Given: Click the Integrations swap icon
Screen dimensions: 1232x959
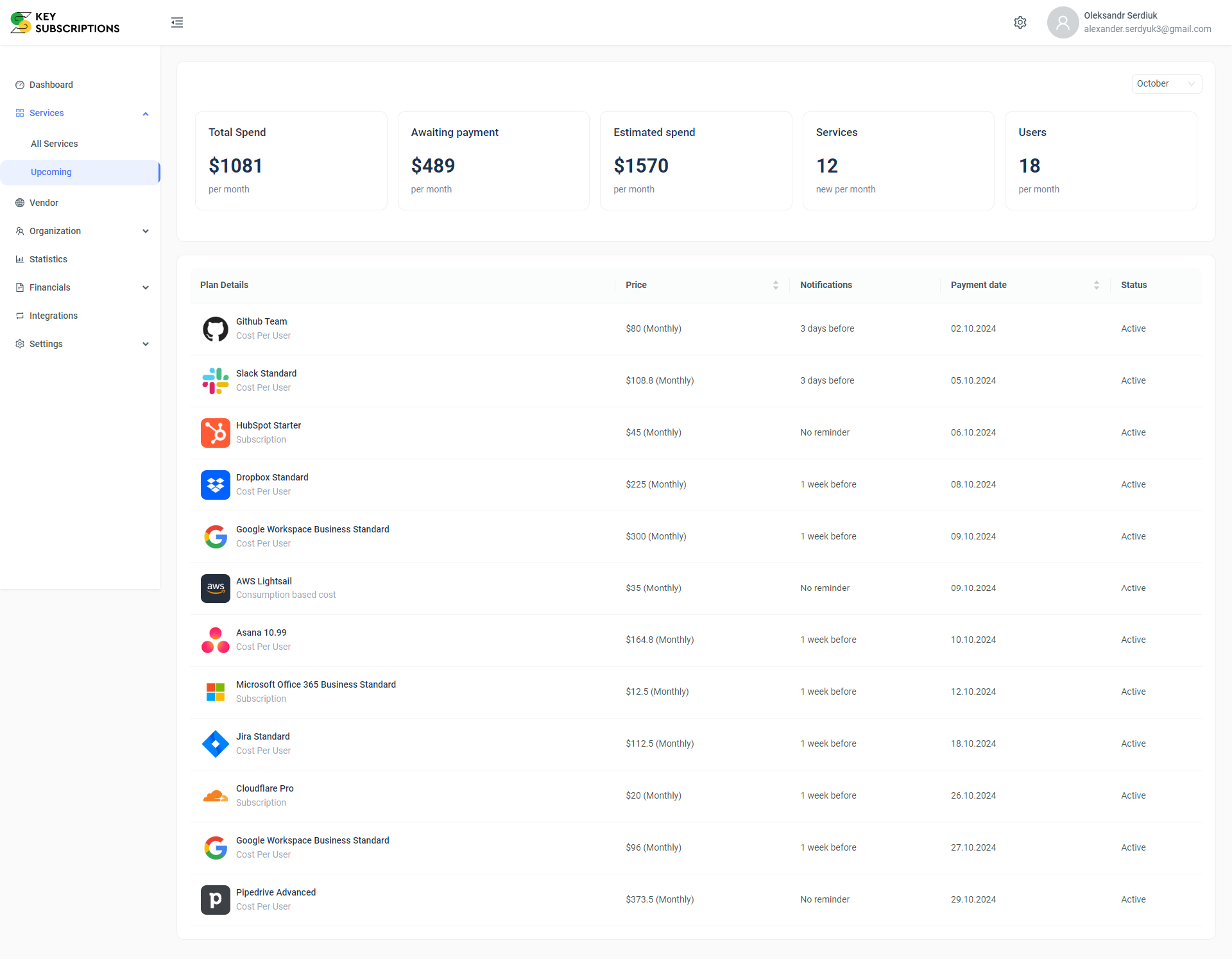Looking at the screenshot, I should [20, 316].
